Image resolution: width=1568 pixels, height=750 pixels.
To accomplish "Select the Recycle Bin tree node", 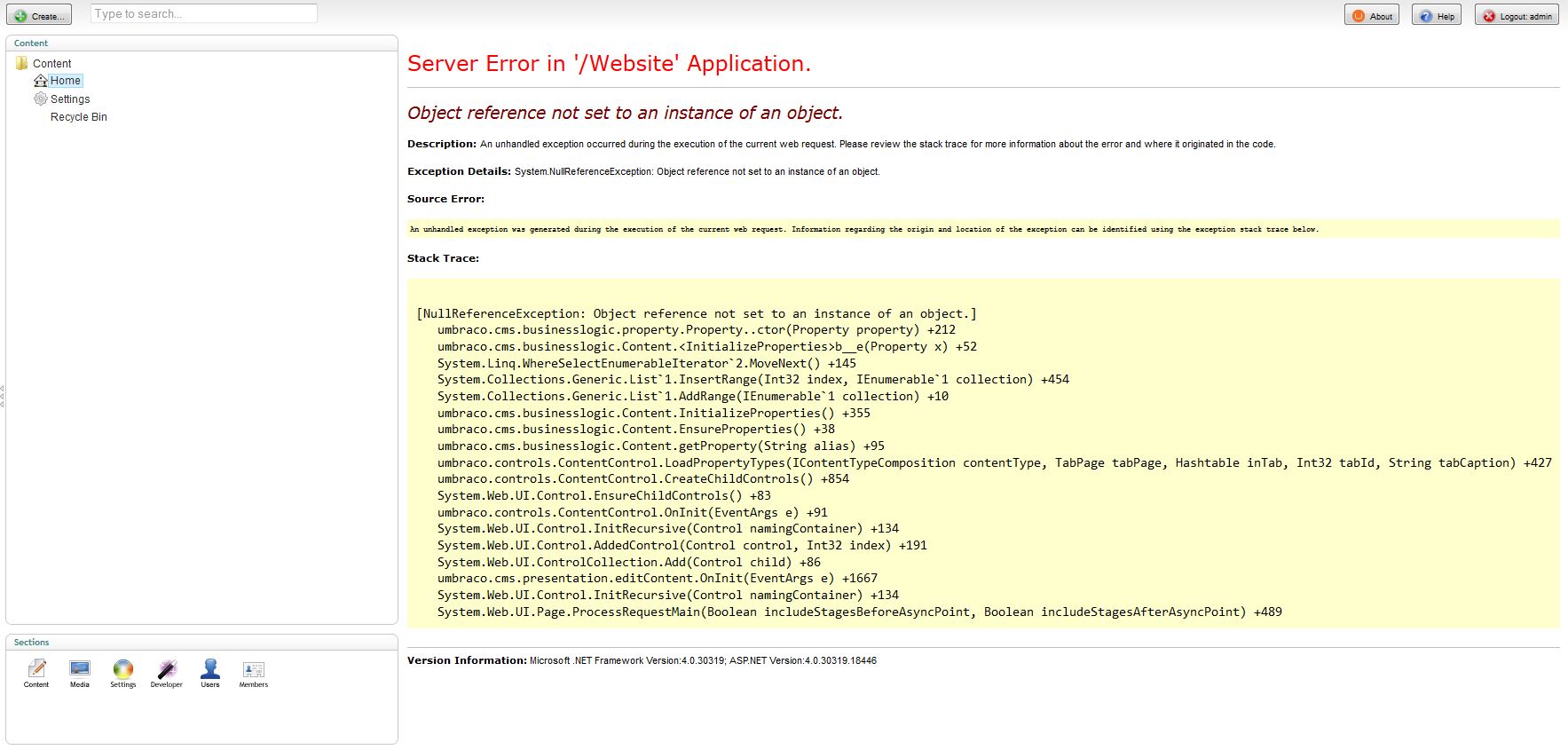I will coord(79,116).
